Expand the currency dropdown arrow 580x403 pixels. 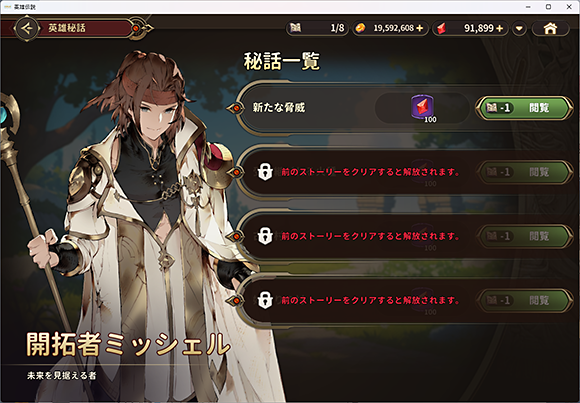click(519, 28)
